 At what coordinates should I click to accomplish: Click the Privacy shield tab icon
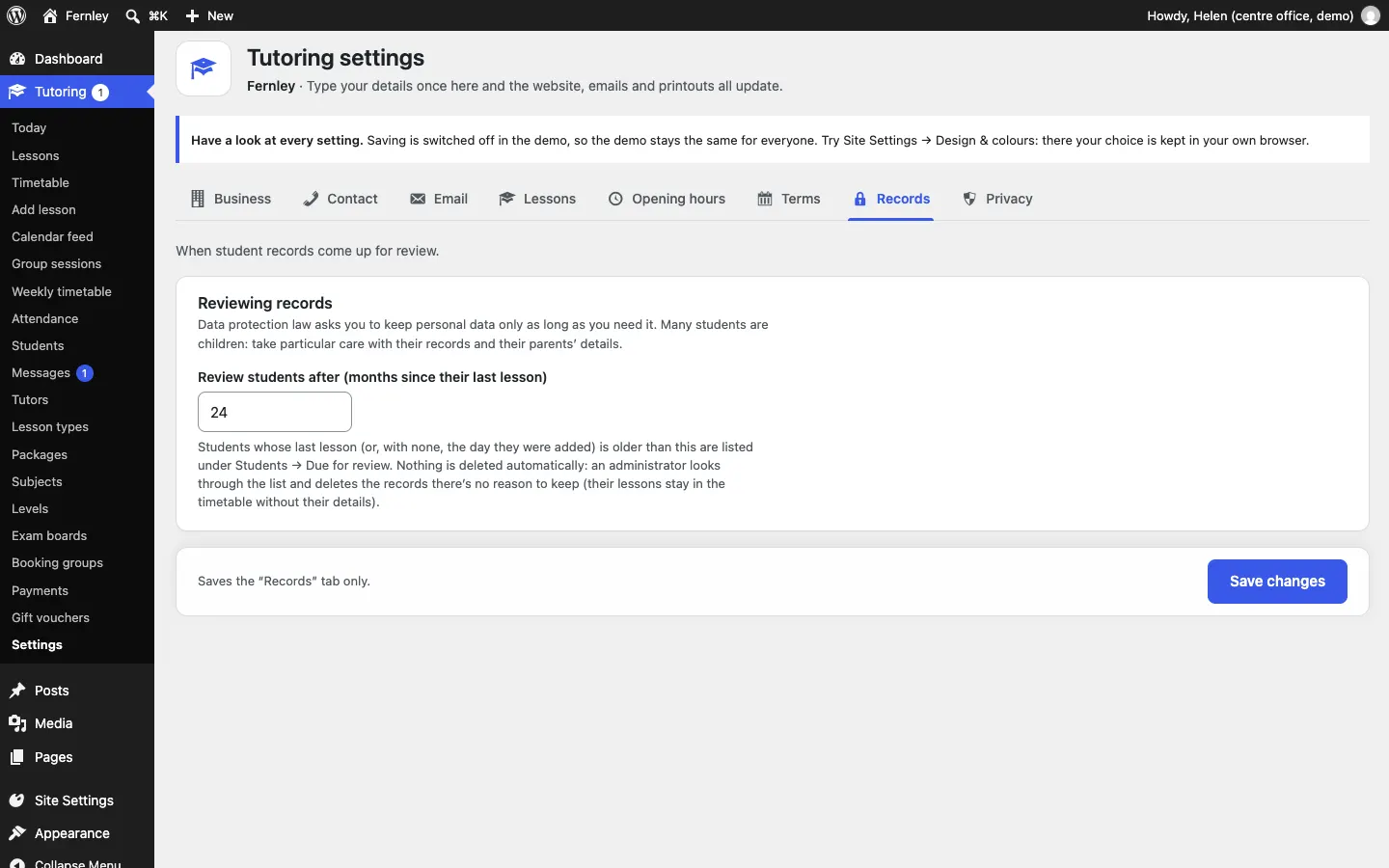tap(969, 199)
